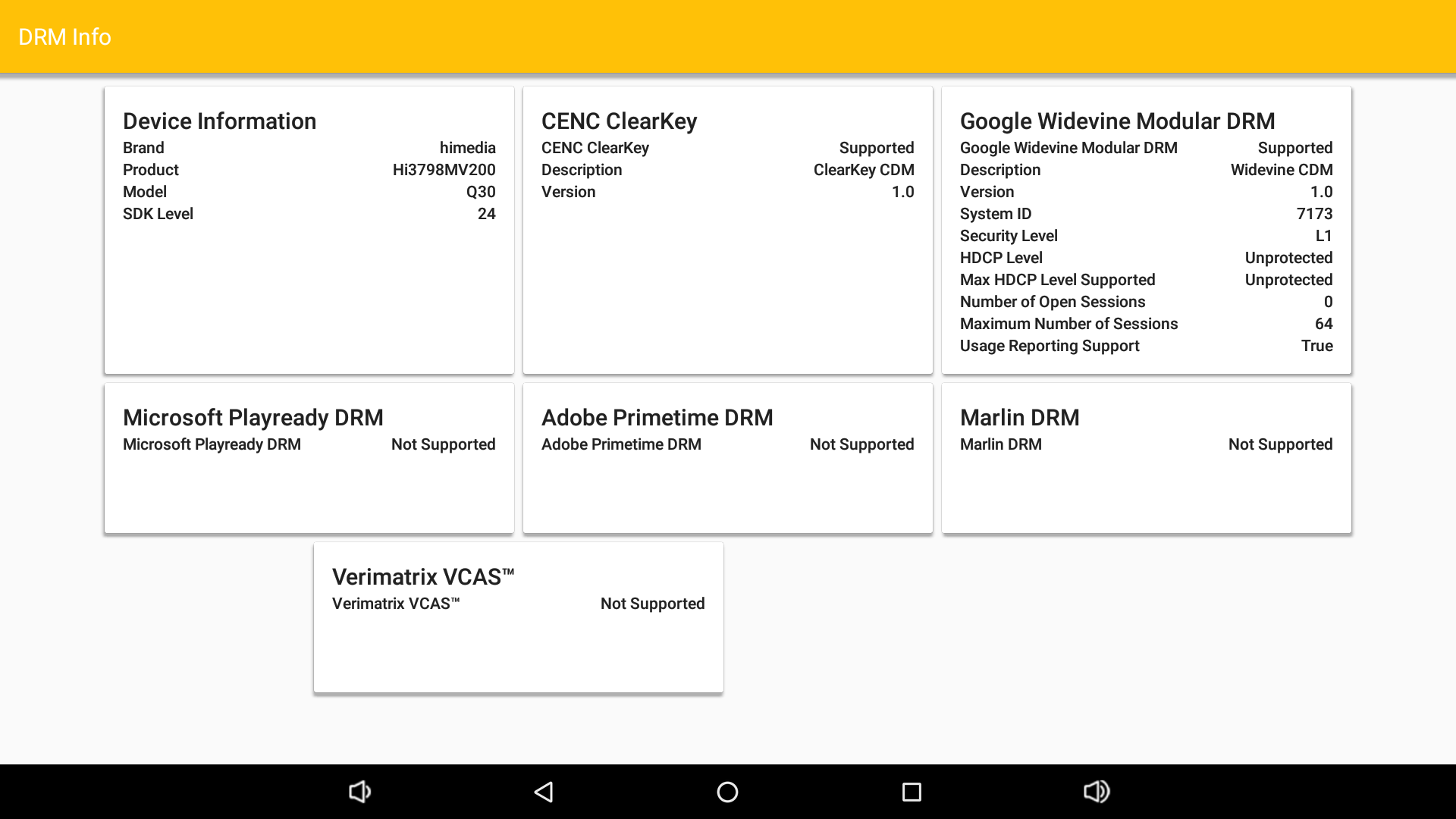Screen dimensions: 1456x819
Task: Select Adobe Primetime Not Supported status
Action: [861, 444]
